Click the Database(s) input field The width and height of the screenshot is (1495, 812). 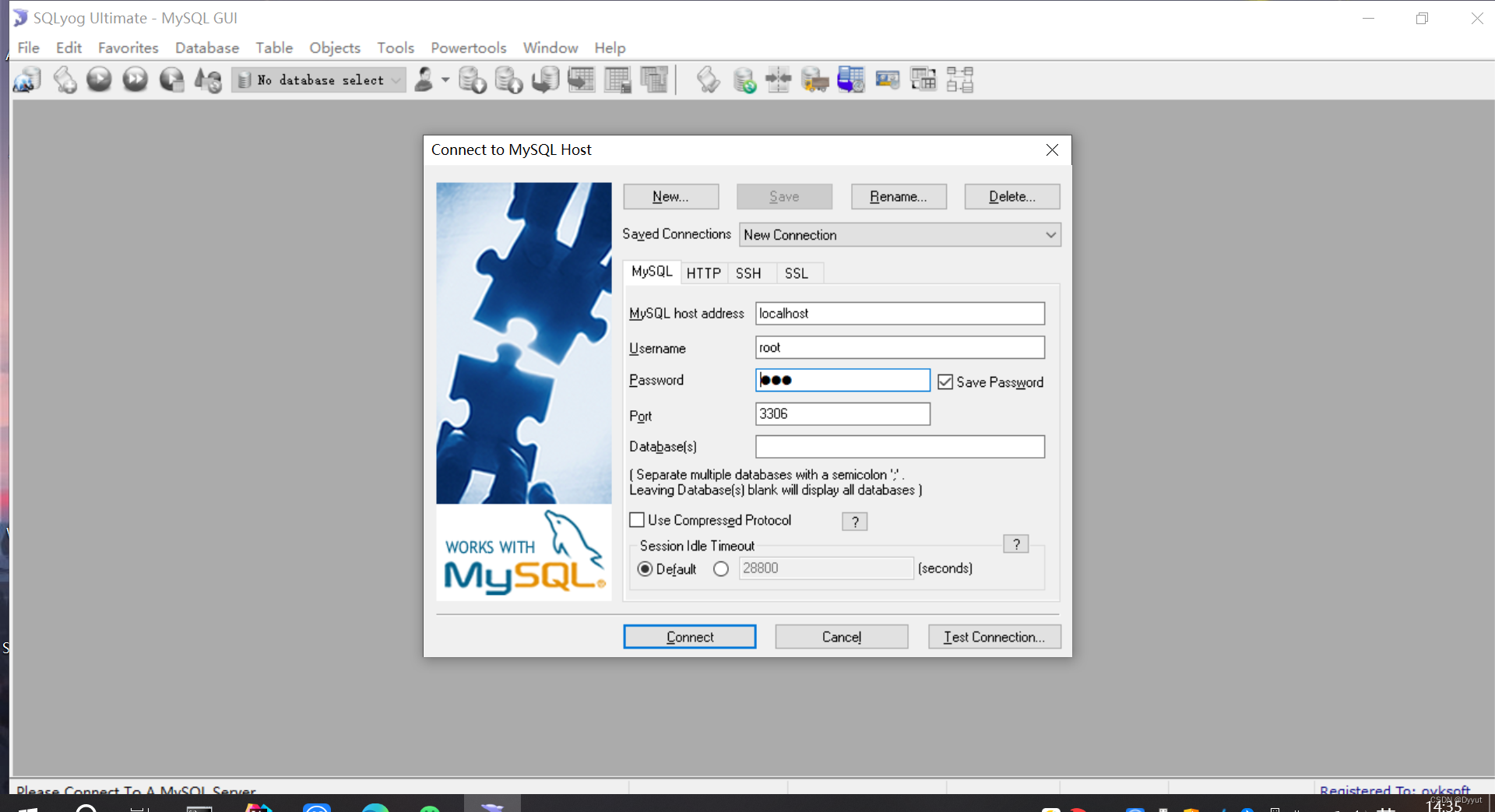tap(900, 447)
